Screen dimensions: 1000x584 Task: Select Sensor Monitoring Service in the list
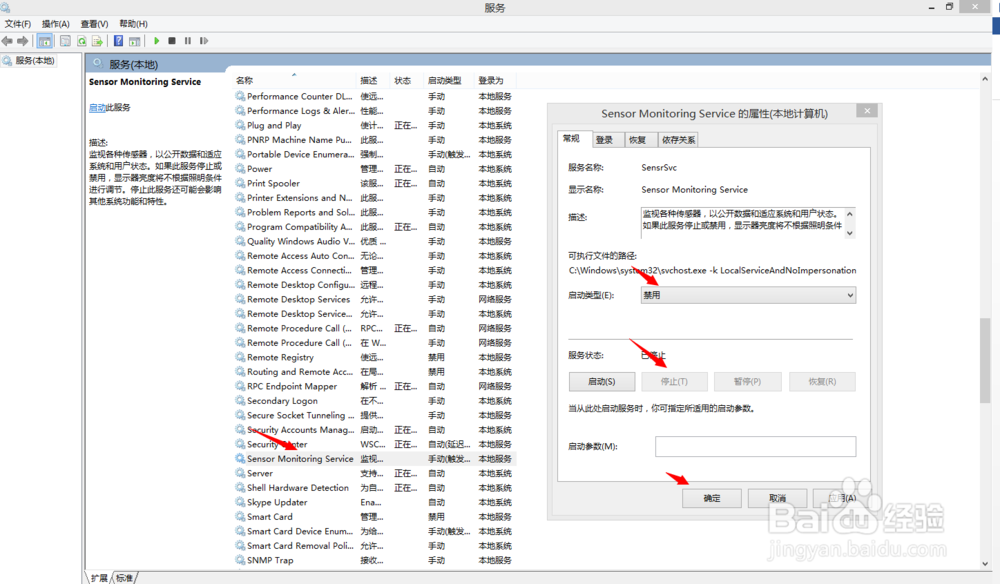294,458
